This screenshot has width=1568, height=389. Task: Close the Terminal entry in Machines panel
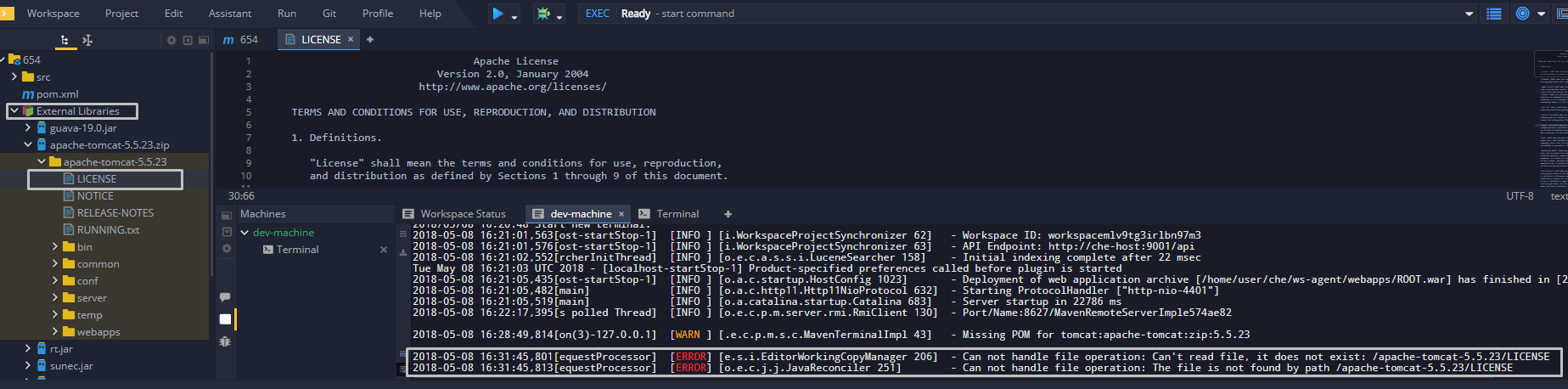pyautogui.click(x=384, y=249)
